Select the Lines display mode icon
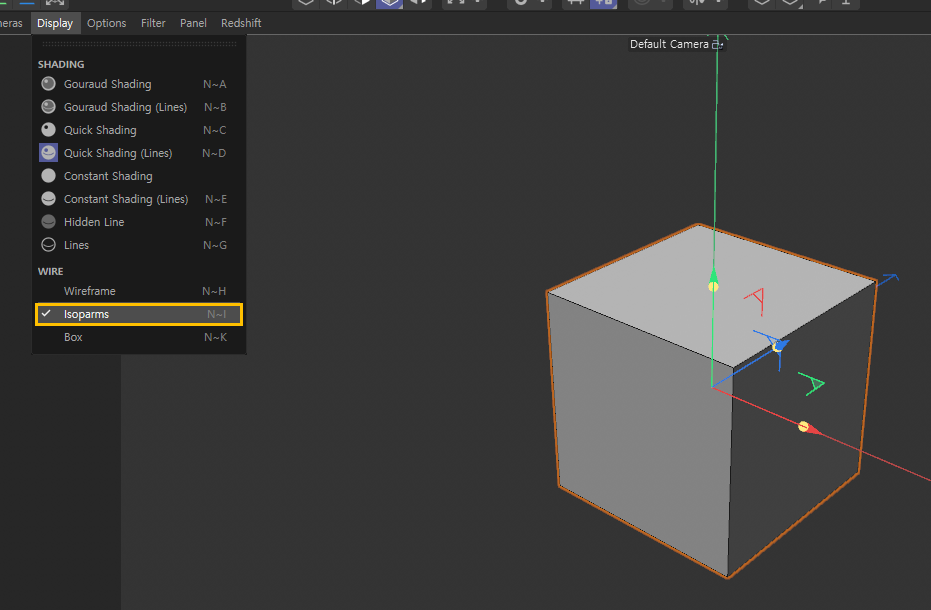931x610 pixels. 48,245
